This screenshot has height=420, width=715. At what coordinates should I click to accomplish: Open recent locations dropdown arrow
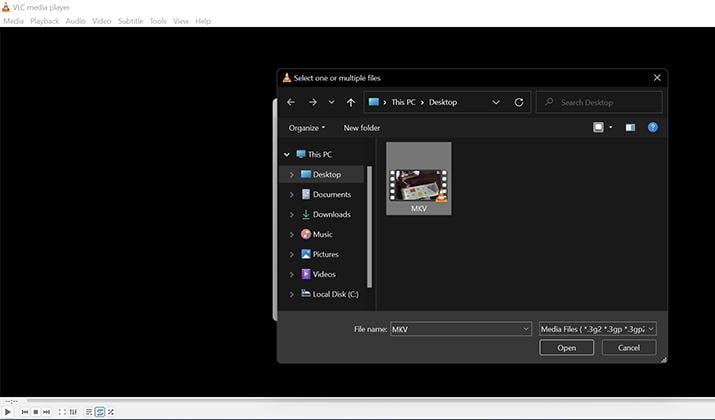point(332,102)
